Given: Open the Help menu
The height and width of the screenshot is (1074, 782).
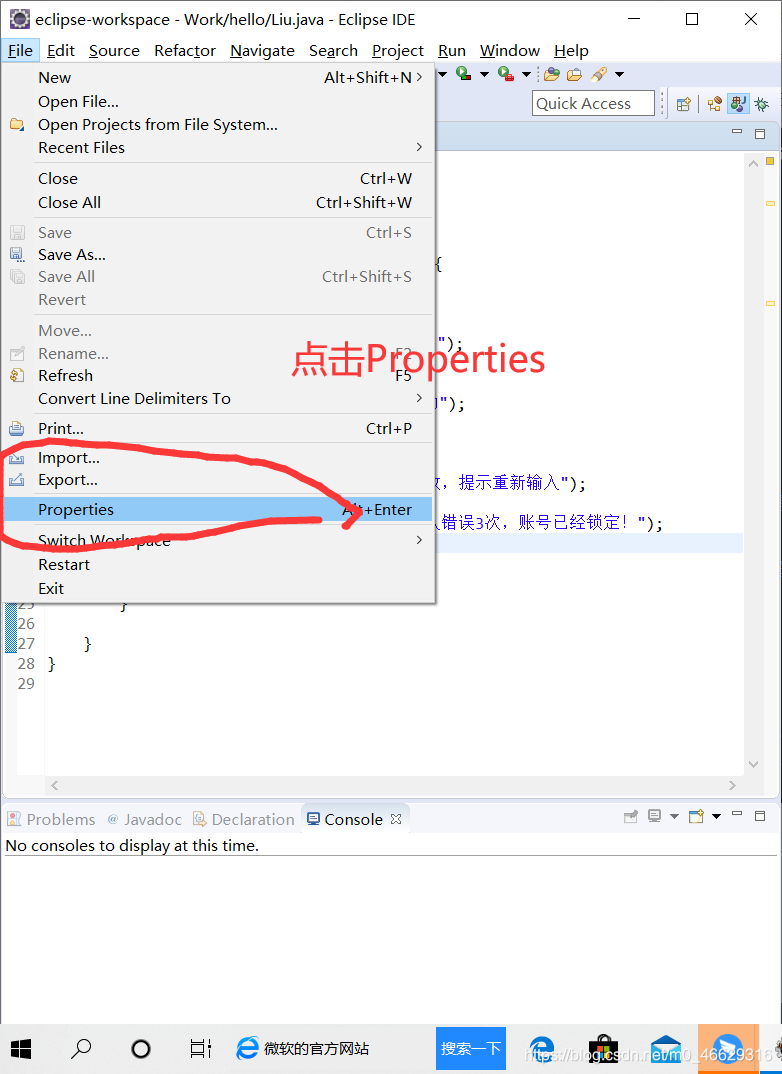Looking at the screenshot, I should click(x=572, y=51).
